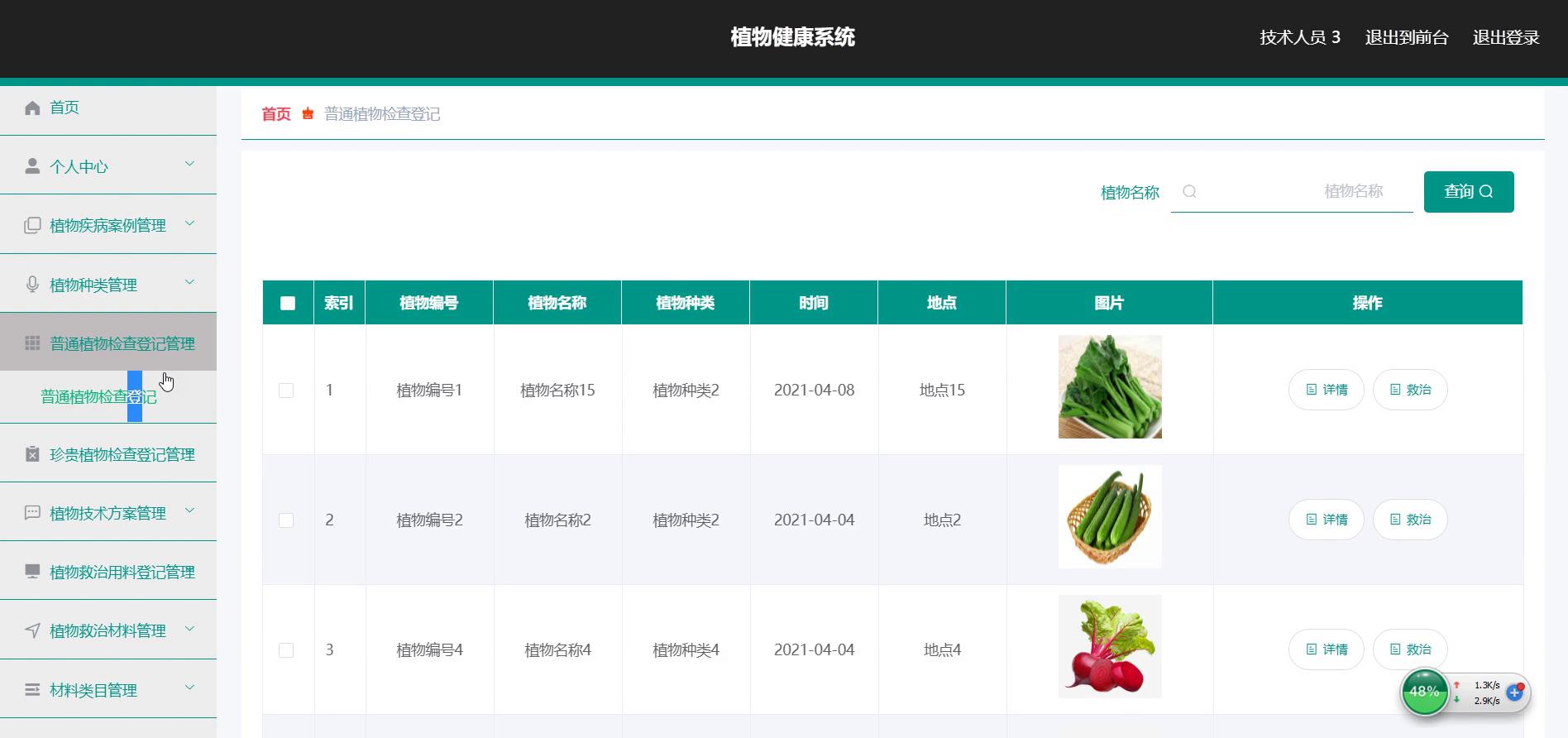
Task: Check the checkbox for row 植物编号1
Action: (x=286, y=391)
